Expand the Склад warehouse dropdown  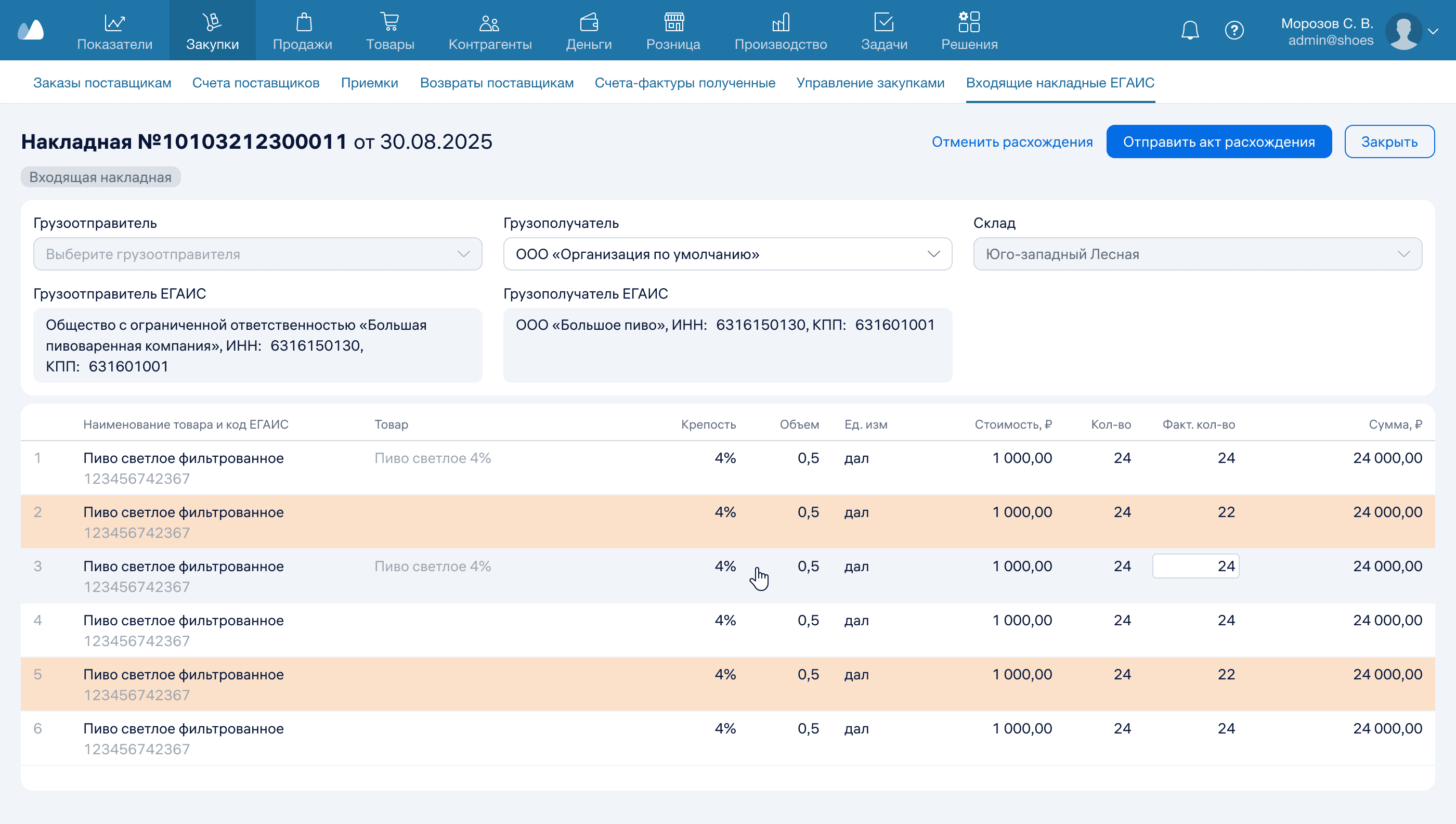click(1197, 254)
